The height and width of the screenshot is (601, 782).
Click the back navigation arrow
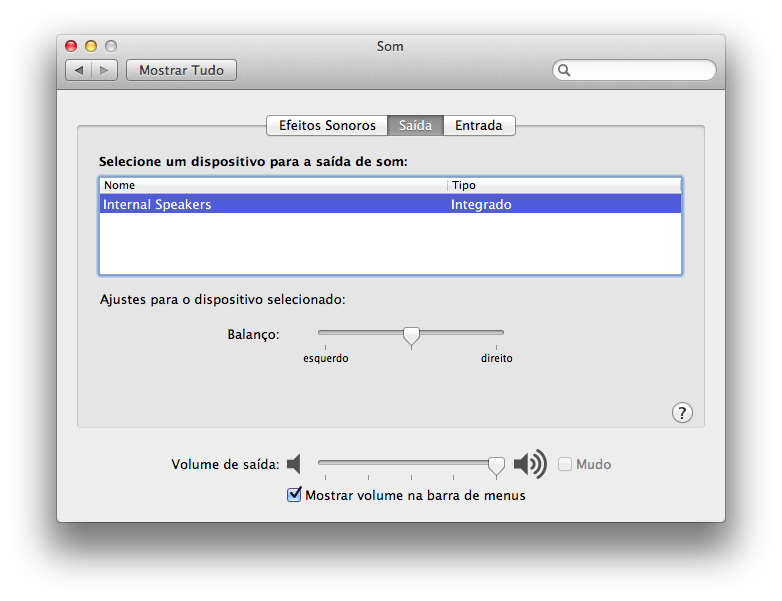tap(79, 70)
